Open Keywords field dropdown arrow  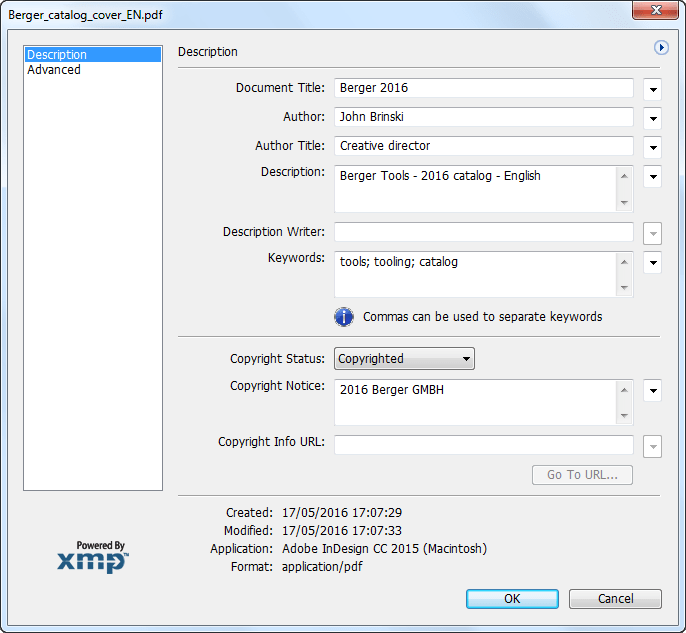click(x=652, y=262)
